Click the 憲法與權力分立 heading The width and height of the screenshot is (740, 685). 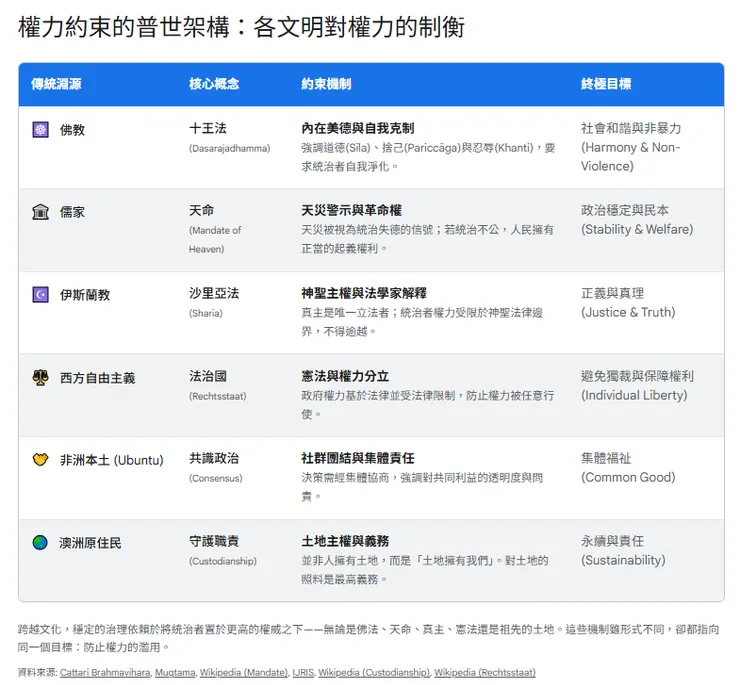pos(345,376)
